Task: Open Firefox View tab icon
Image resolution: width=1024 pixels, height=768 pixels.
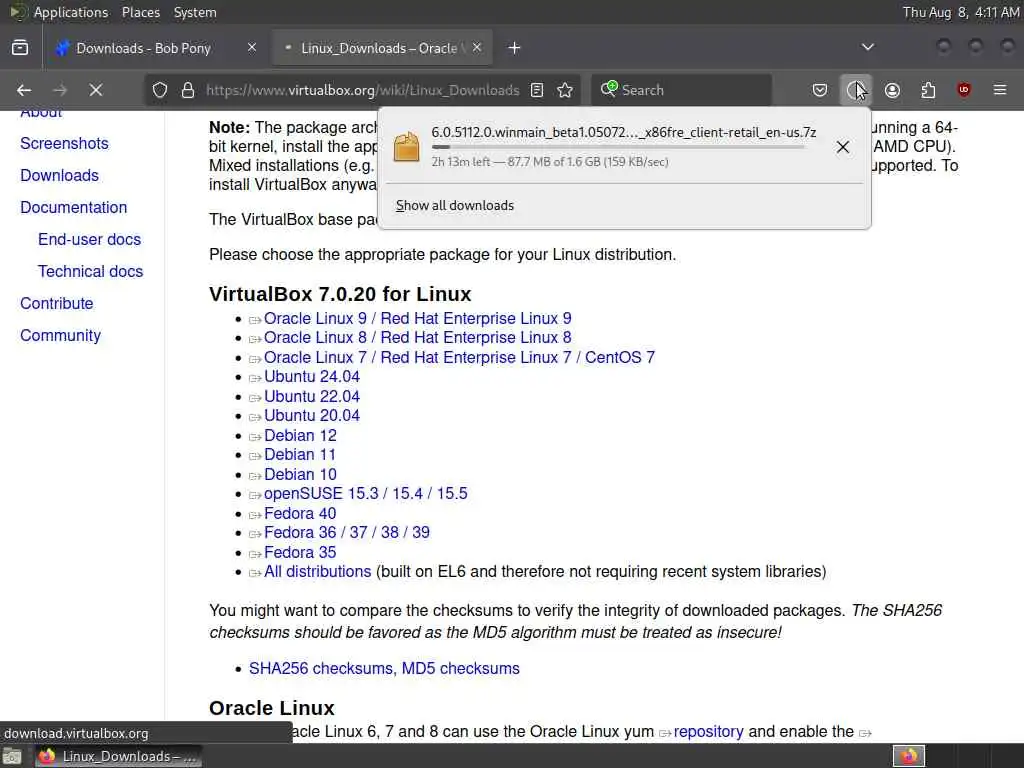Action: (20, 48)
